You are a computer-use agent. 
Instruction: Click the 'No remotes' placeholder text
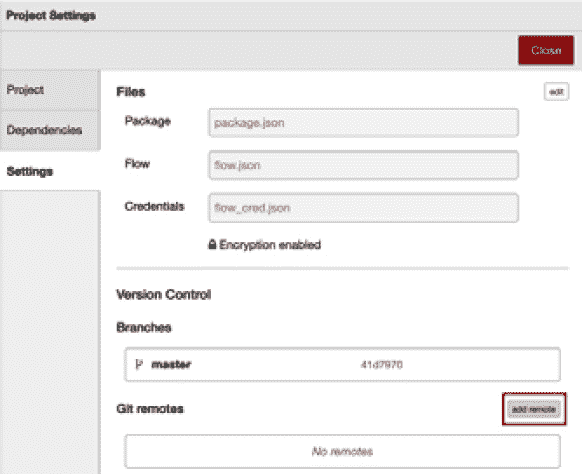point(342,451)
